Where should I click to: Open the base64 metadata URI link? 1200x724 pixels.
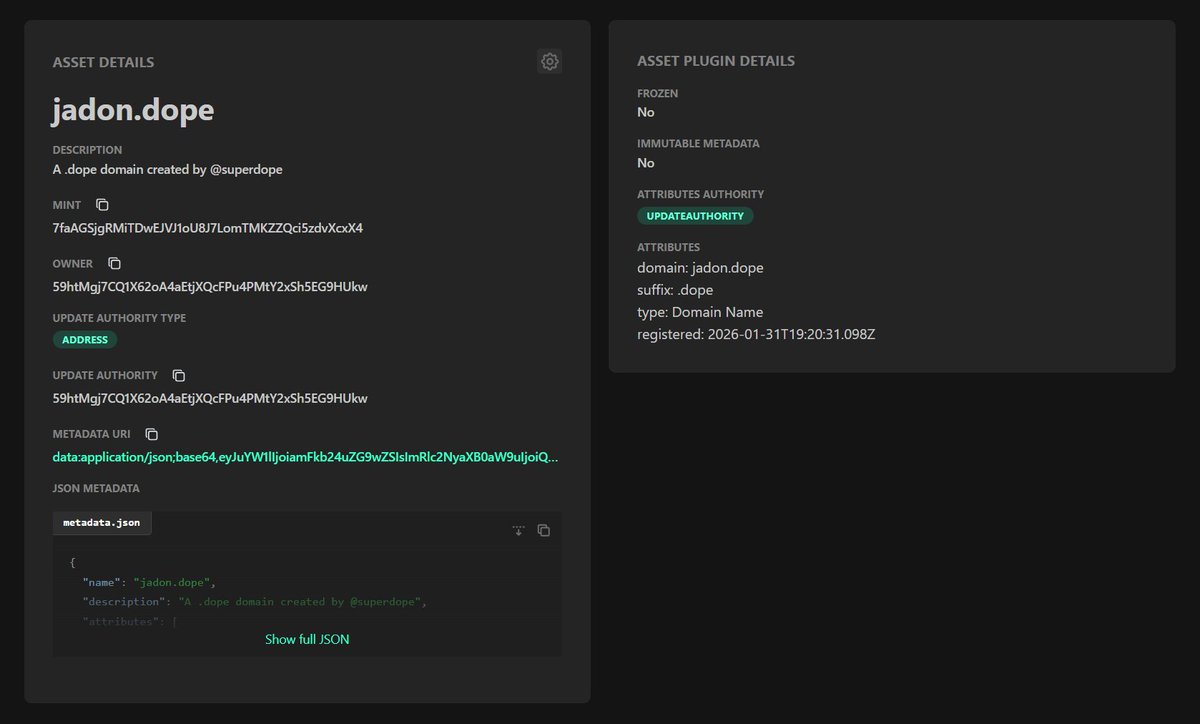click(x=305, y=456)
